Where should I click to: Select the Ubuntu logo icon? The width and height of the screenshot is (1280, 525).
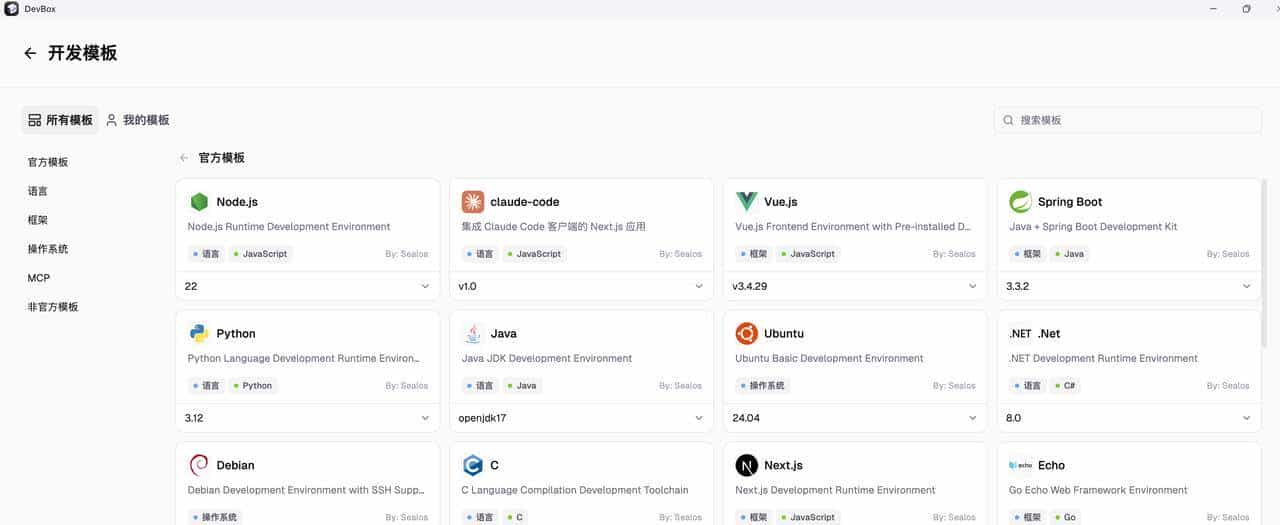tap(746, 334)
